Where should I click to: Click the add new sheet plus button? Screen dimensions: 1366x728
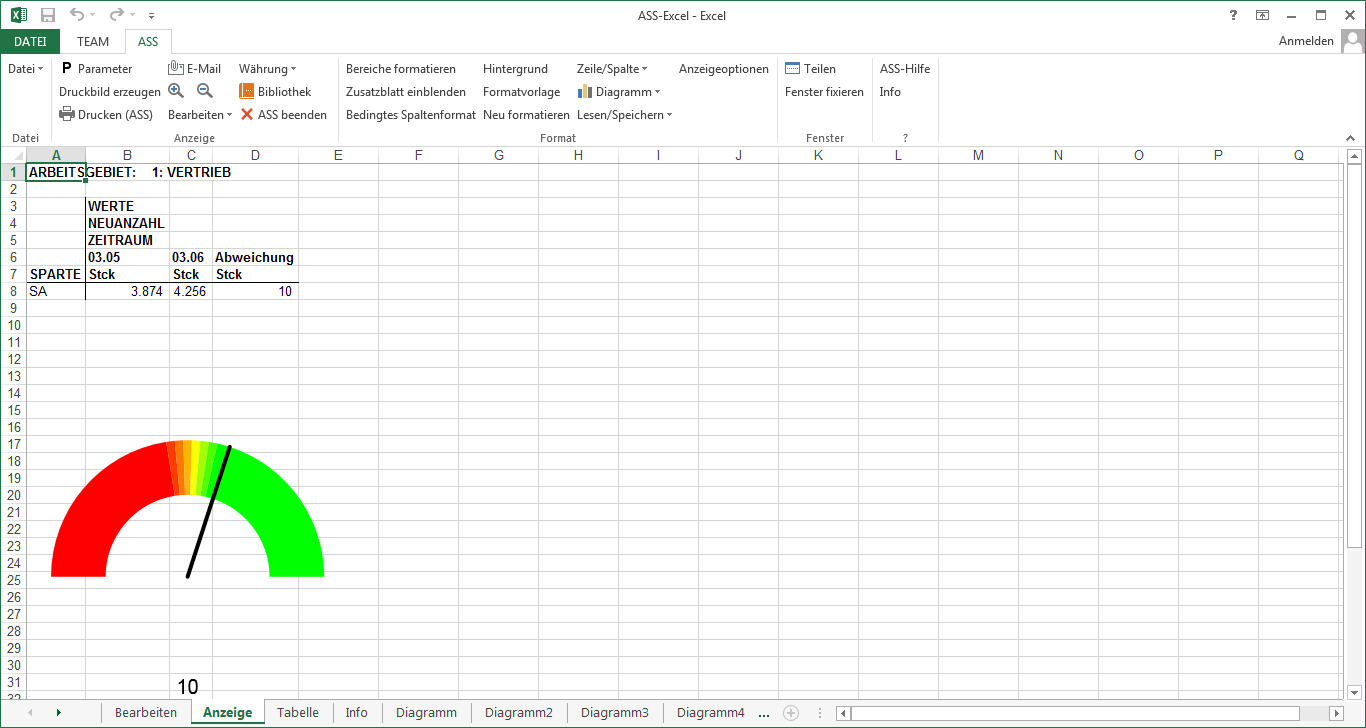[791, 713]
